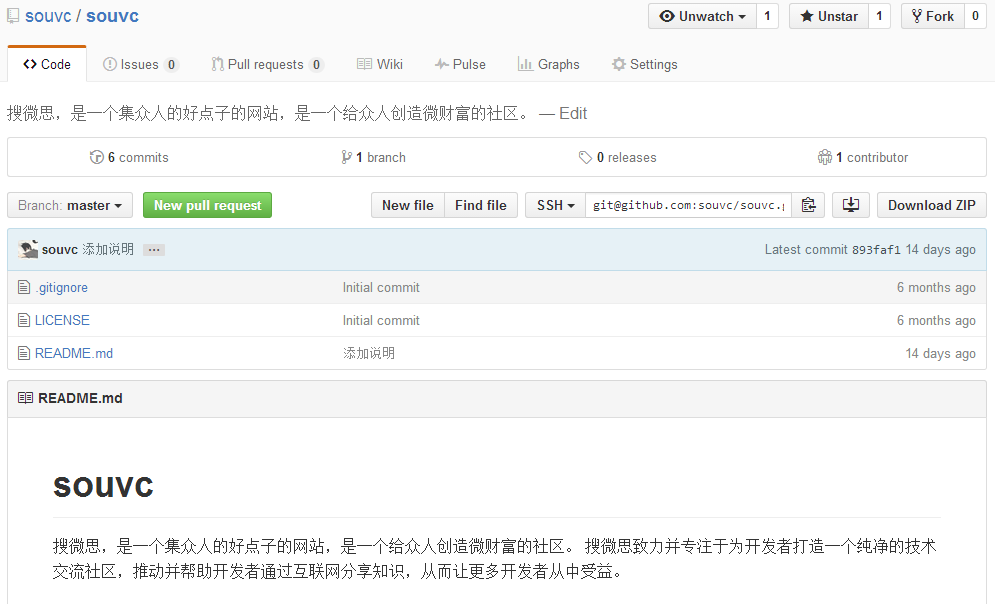Click the README.md header book icon
Viewport: 995px width, 604px height.
tap(25, 398)
